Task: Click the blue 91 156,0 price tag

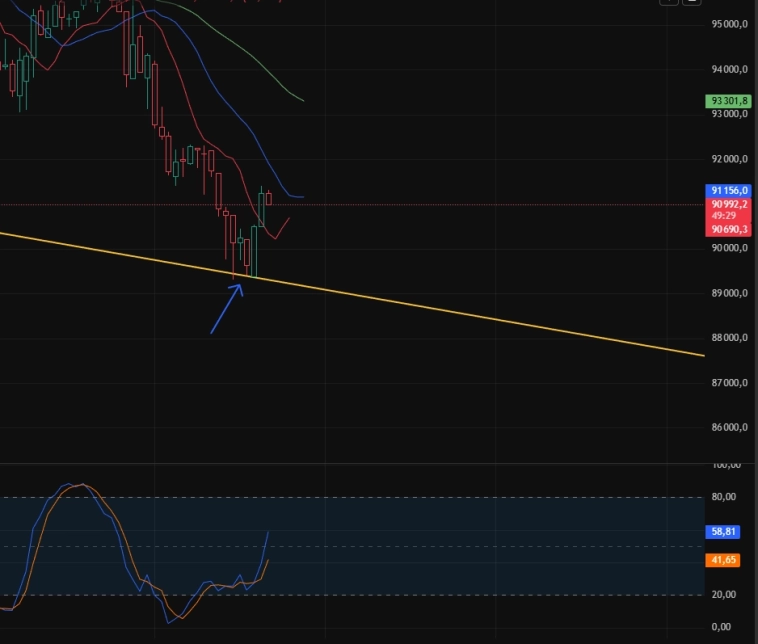Action: tap(728, 190)
